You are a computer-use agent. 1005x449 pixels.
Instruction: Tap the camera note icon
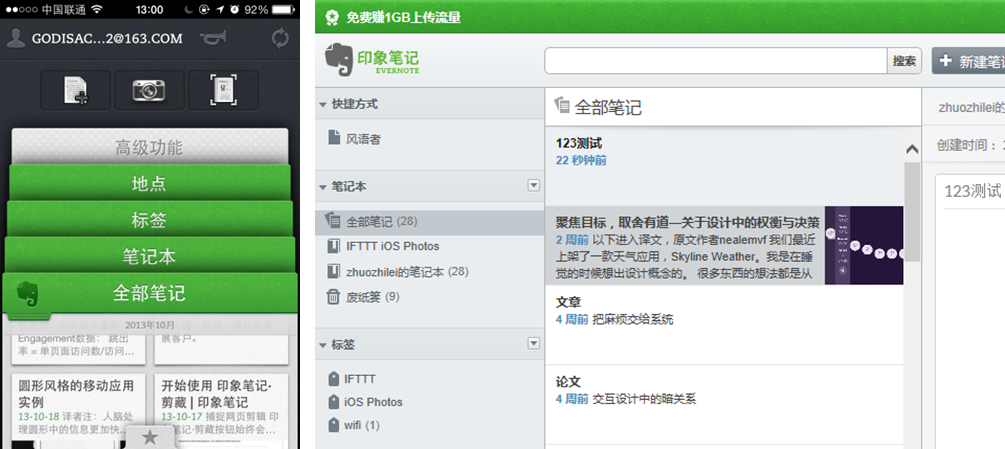point(149,90)
